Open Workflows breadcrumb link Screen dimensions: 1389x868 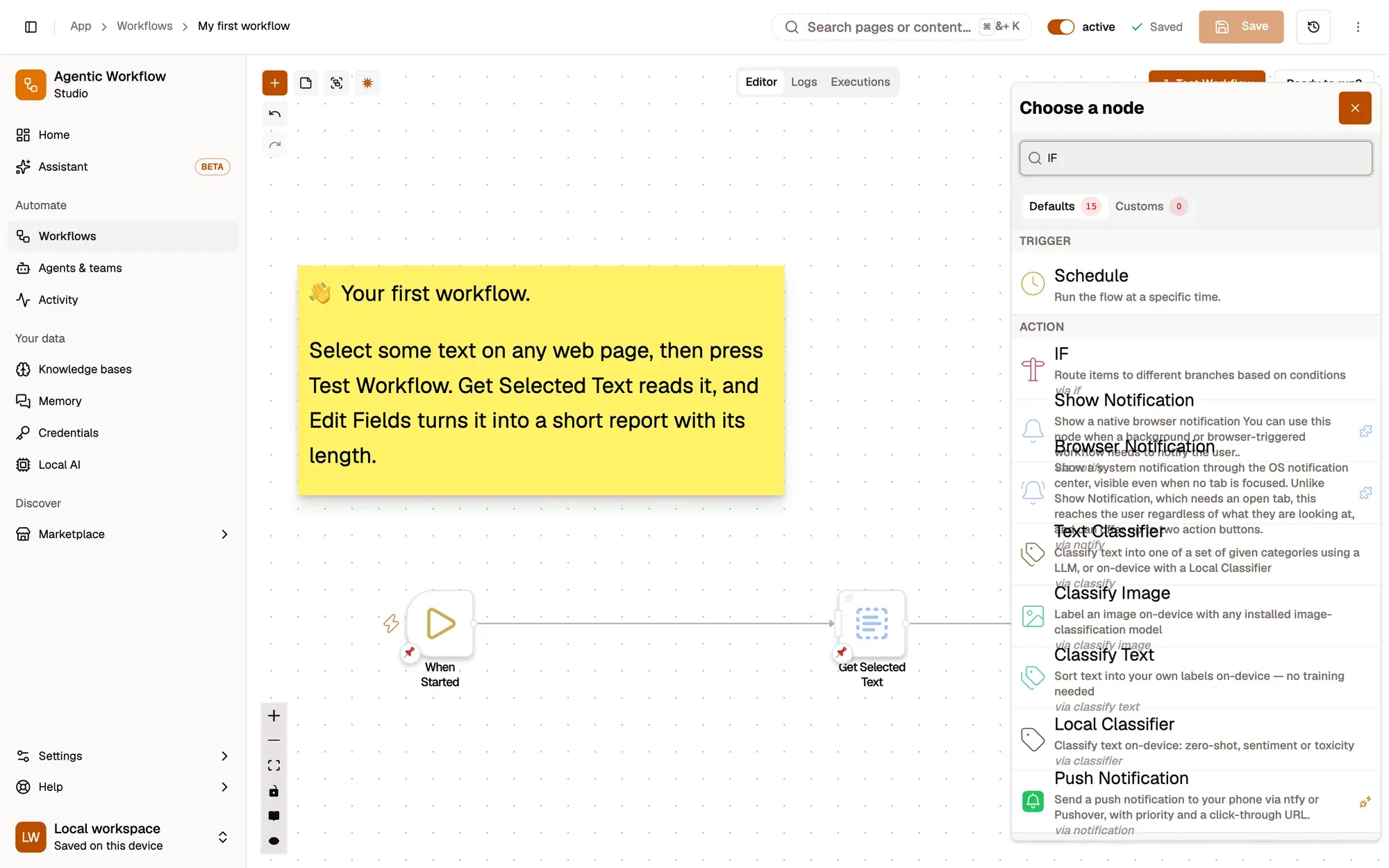144,26
